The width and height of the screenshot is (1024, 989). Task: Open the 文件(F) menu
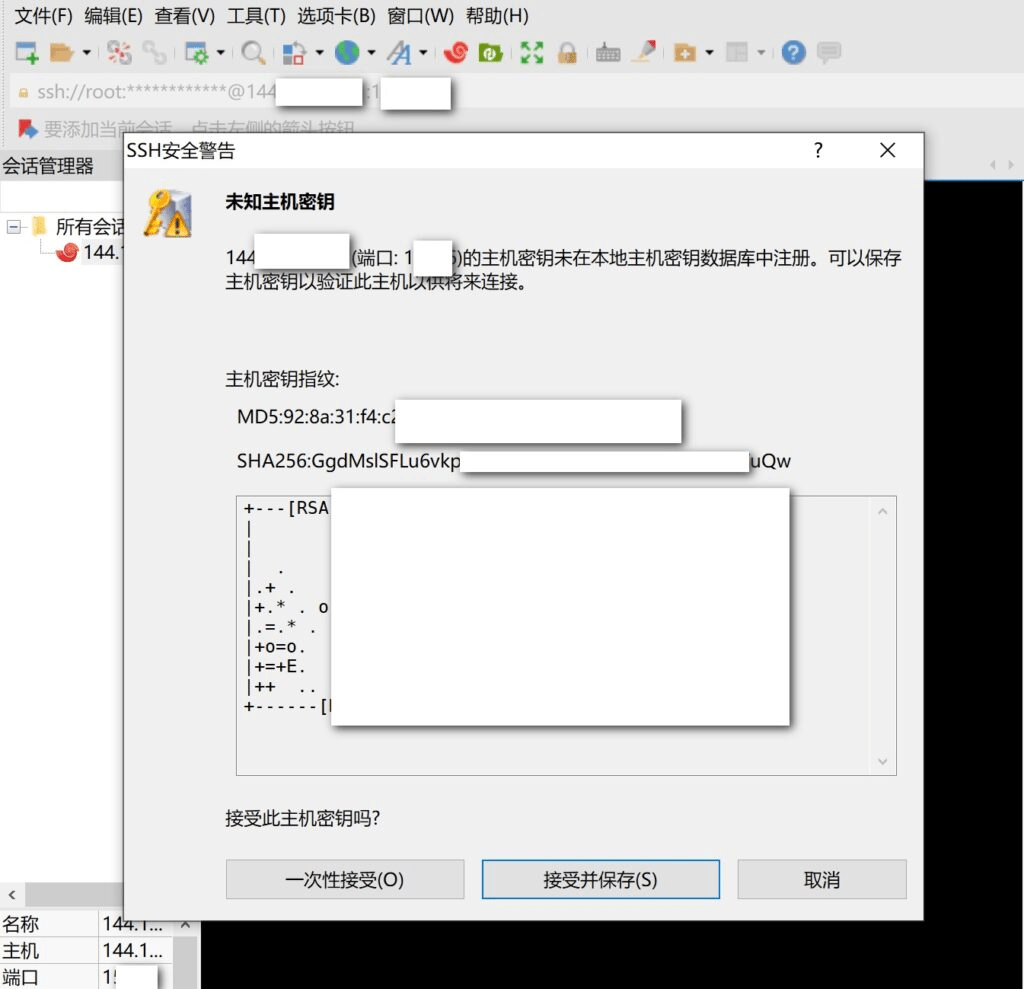click(43, 16)
